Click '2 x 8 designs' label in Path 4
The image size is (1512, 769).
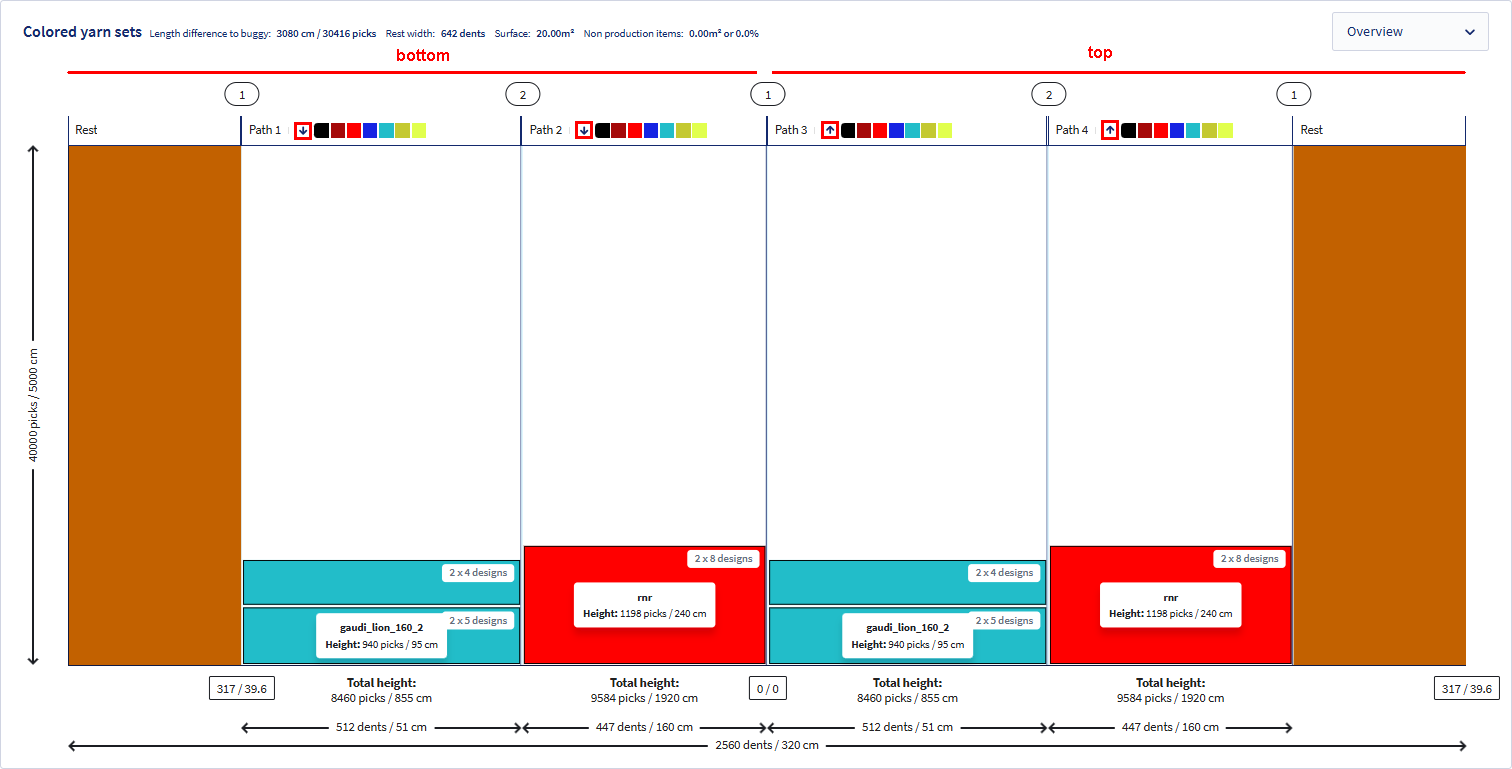point(1250,559)
